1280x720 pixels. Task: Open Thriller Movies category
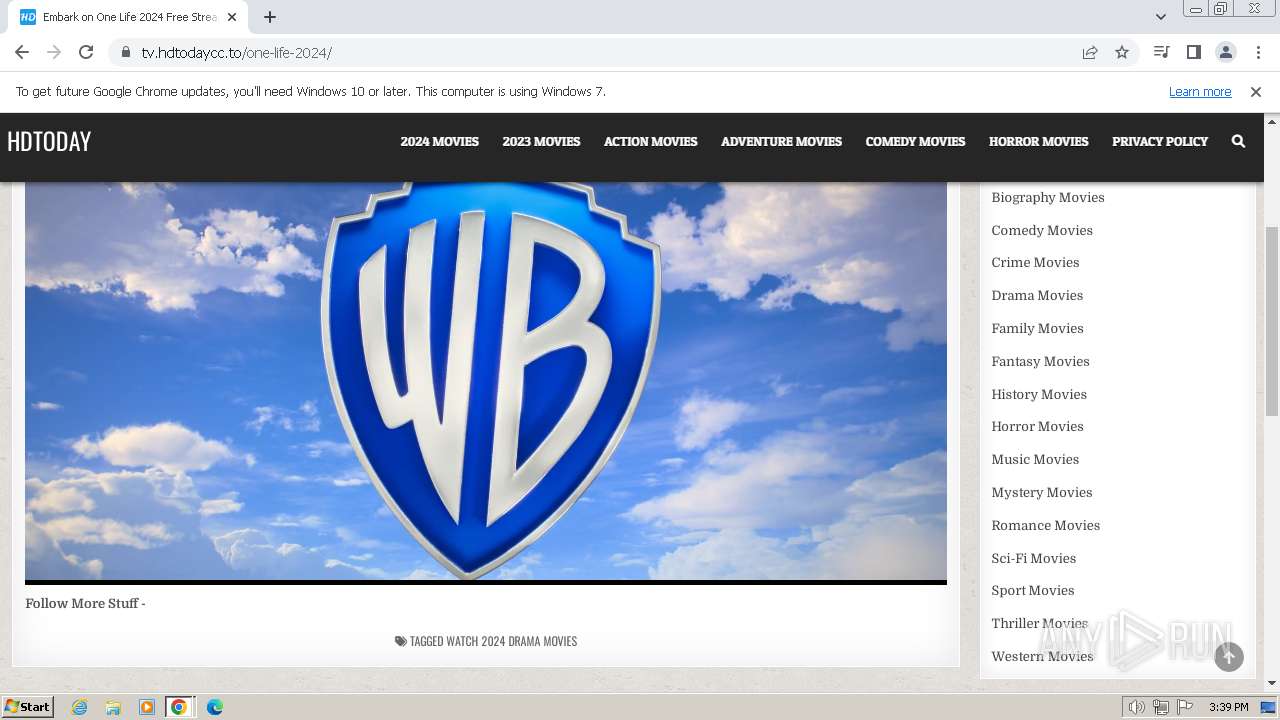[x=1039, y=624]
